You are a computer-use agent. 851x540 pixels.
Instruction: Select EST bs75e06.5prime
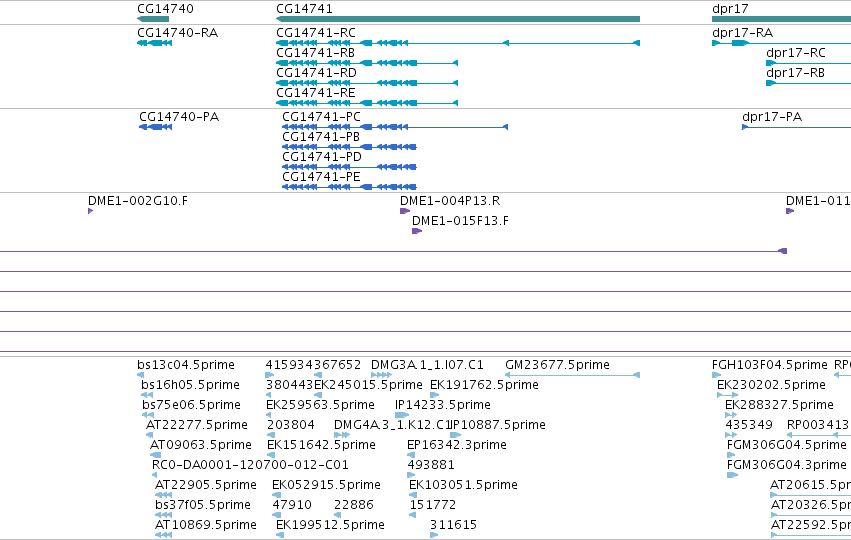191,405
